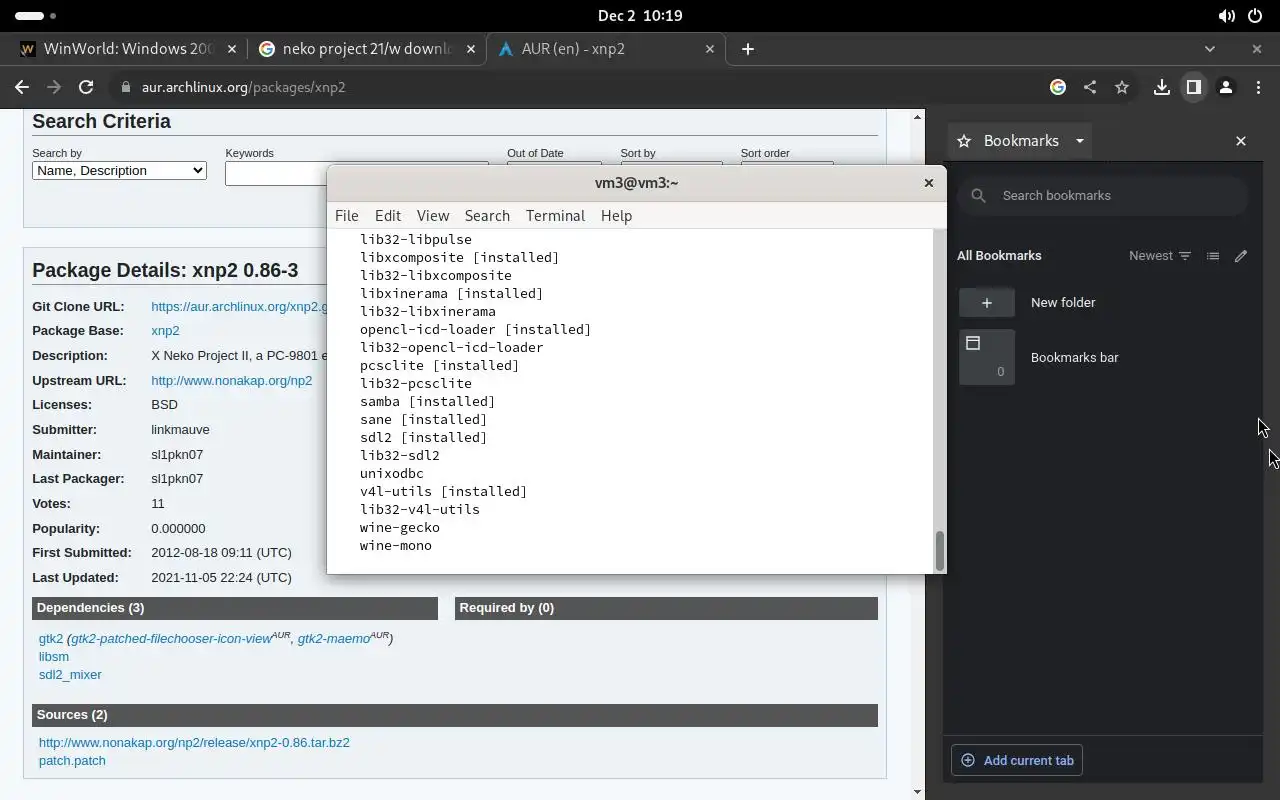1280x800 pixels.
Task: Reload the AUR page
Action: click(x=86, y=87)
